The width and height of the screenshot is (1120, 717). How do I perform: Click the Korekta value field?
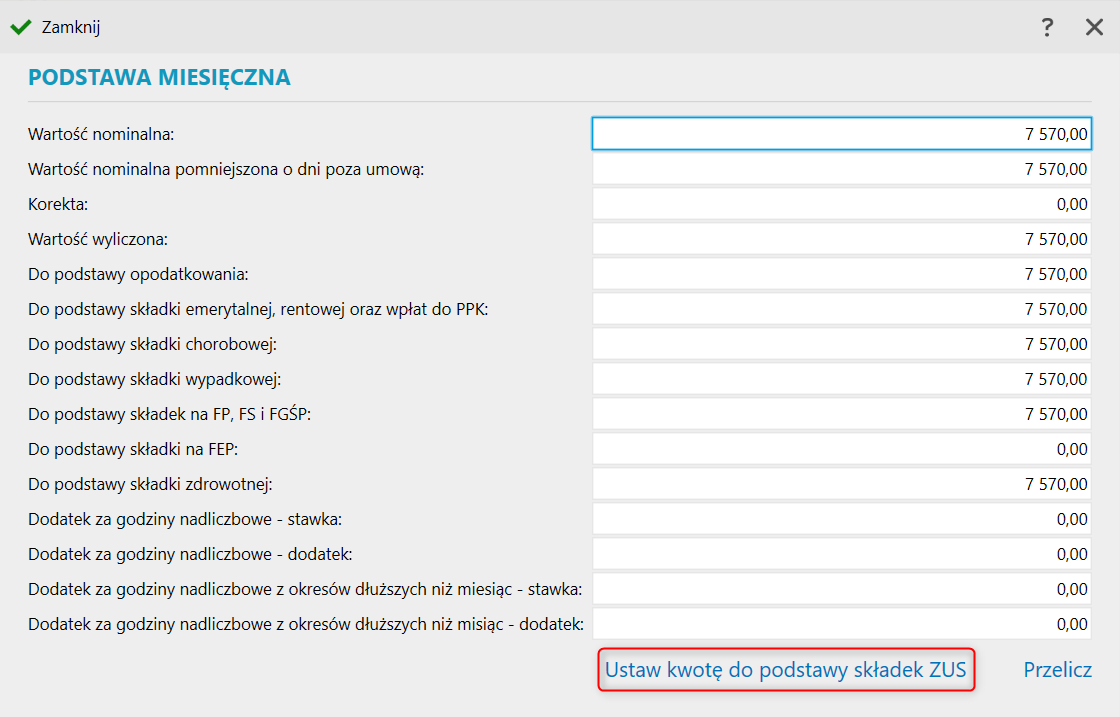pyautogui.click(x=841, y=204)
